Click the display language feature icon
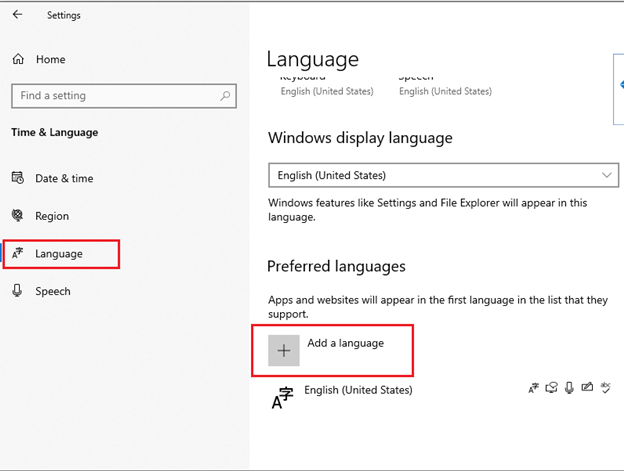This screenshot has width=624, height=471. [x=533, y=388]
